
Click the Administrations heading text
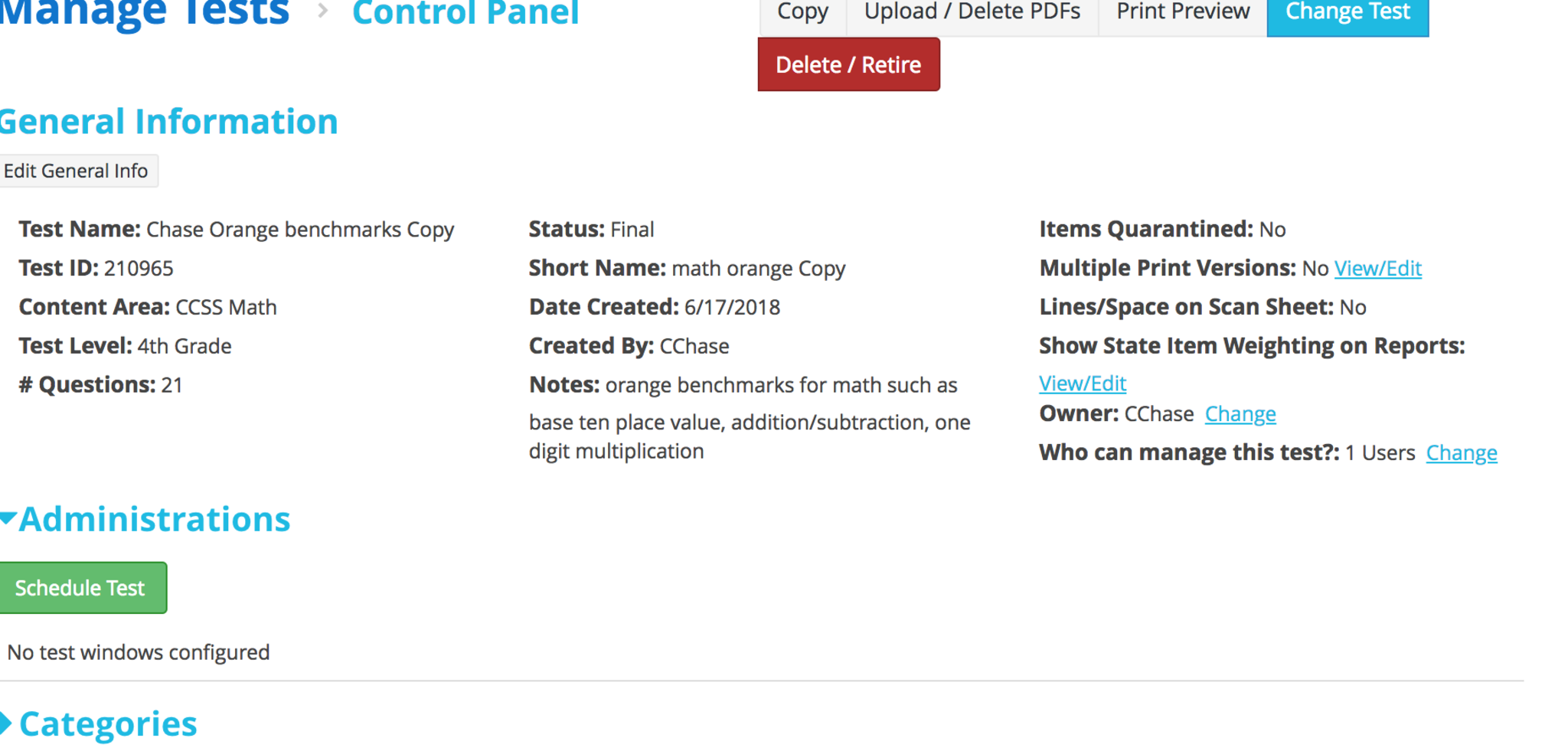coord(155,519)
